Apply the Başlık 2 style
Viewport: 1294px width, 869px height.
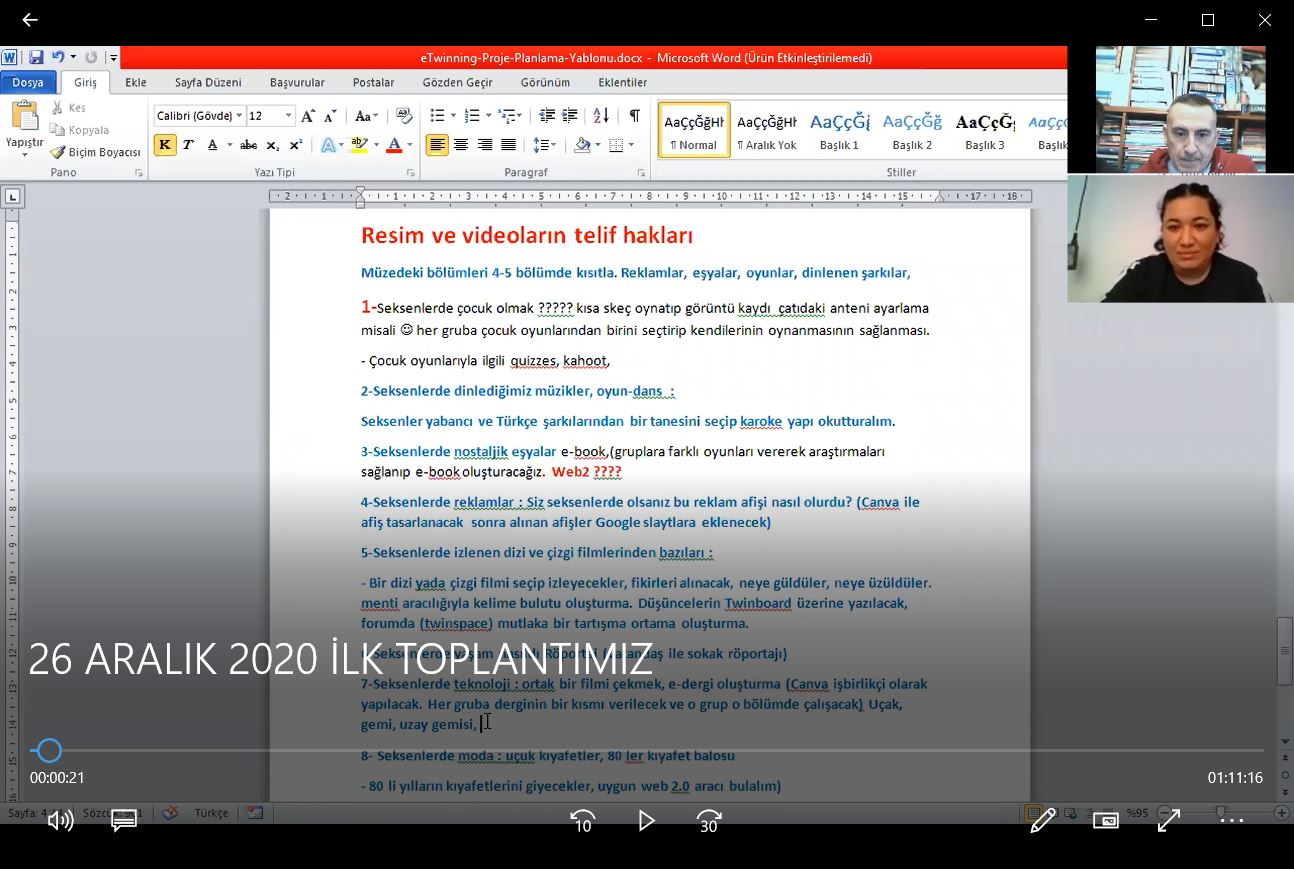coord(912,130)
